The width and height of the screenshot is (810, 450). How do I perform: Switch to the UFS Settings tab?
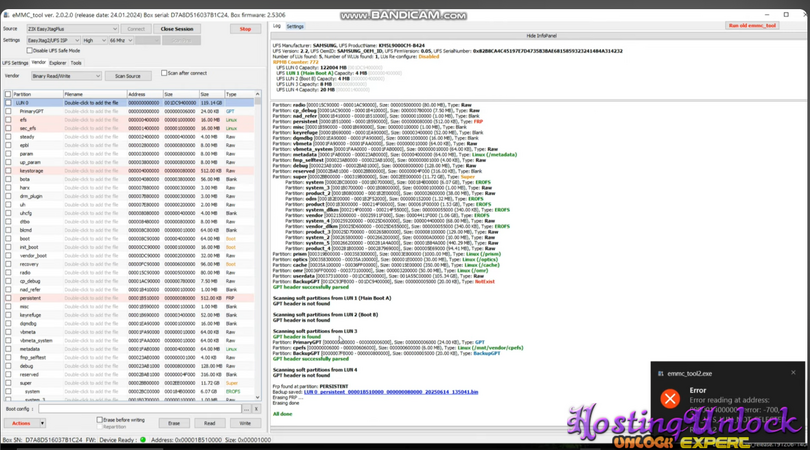[15, 63]
